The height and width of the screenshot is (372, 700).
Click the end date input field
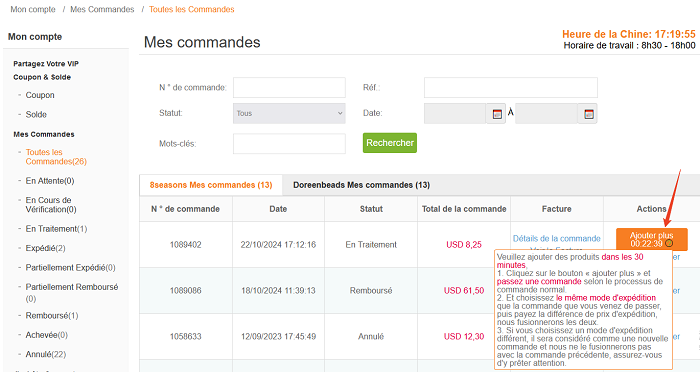tap(546, 113)
